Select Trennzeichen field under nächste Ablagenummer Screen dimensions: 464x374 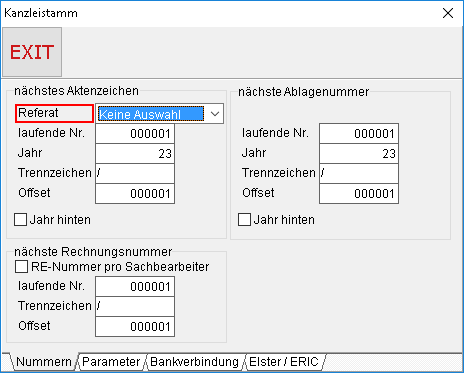tap(359, 173)
